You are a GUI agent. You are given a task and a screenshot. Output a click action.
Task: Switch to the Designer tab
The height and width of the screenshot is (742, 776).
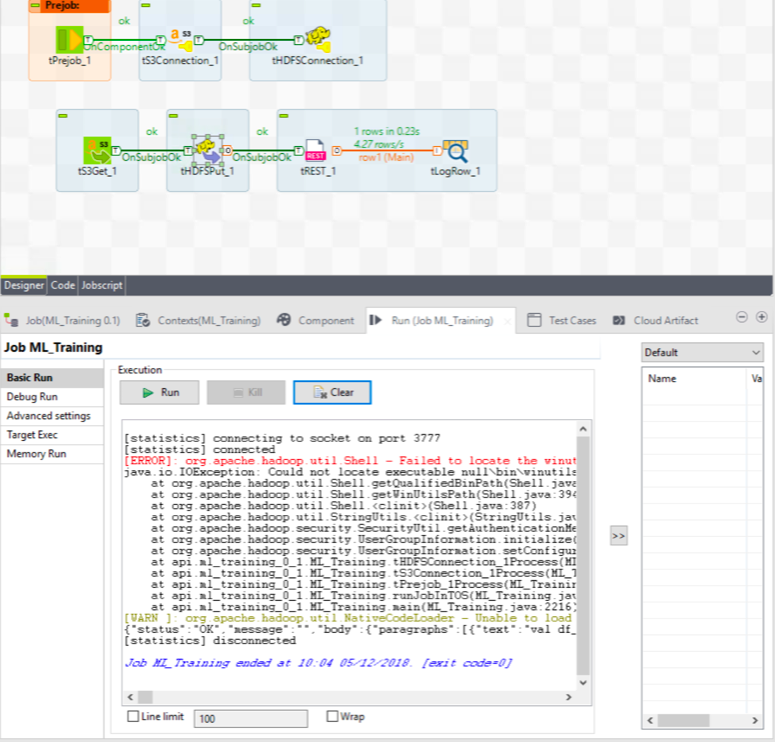pos(24,286)
